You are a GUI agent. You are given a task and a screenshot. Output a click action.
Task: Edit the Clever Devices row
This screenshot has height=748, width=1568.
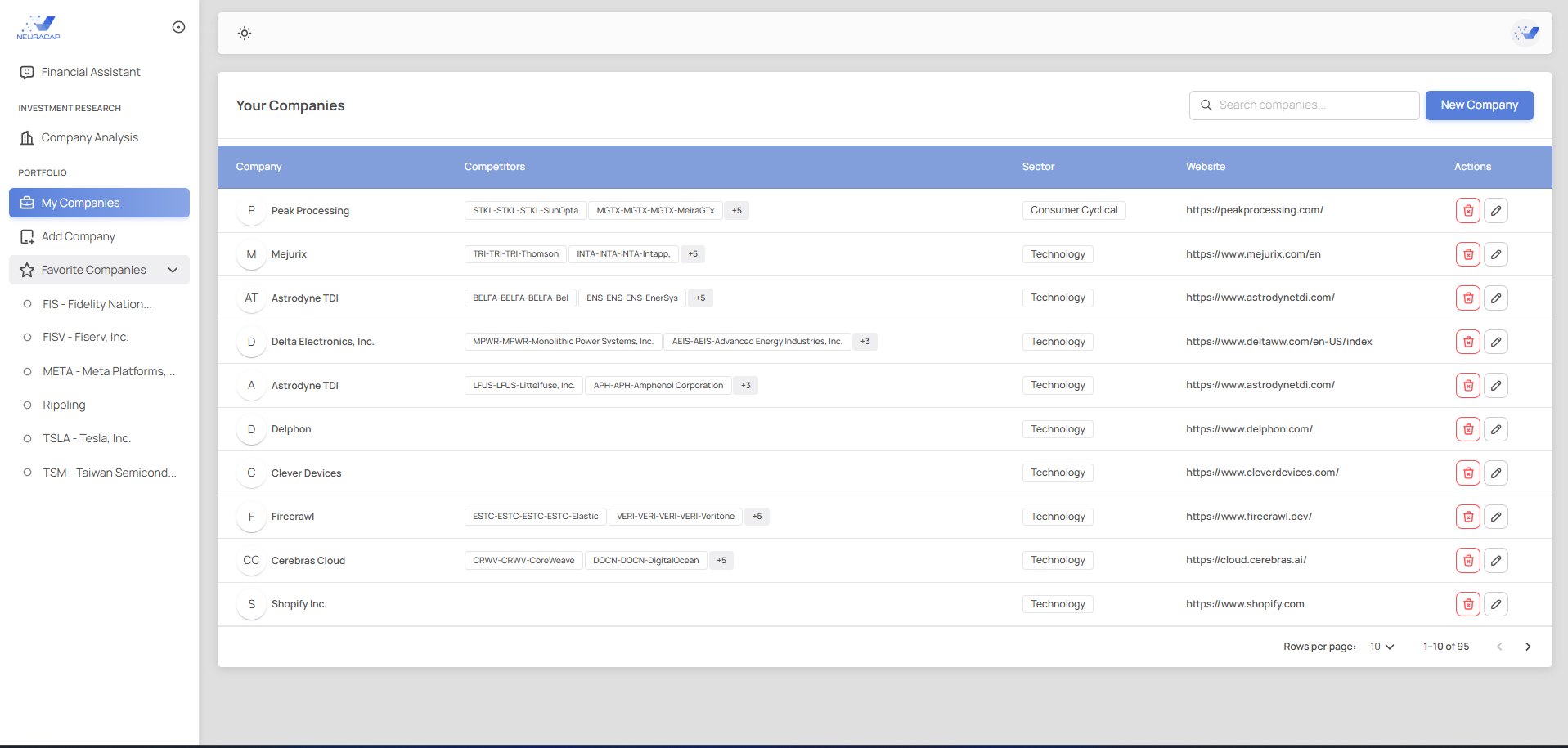[1496, 473]
